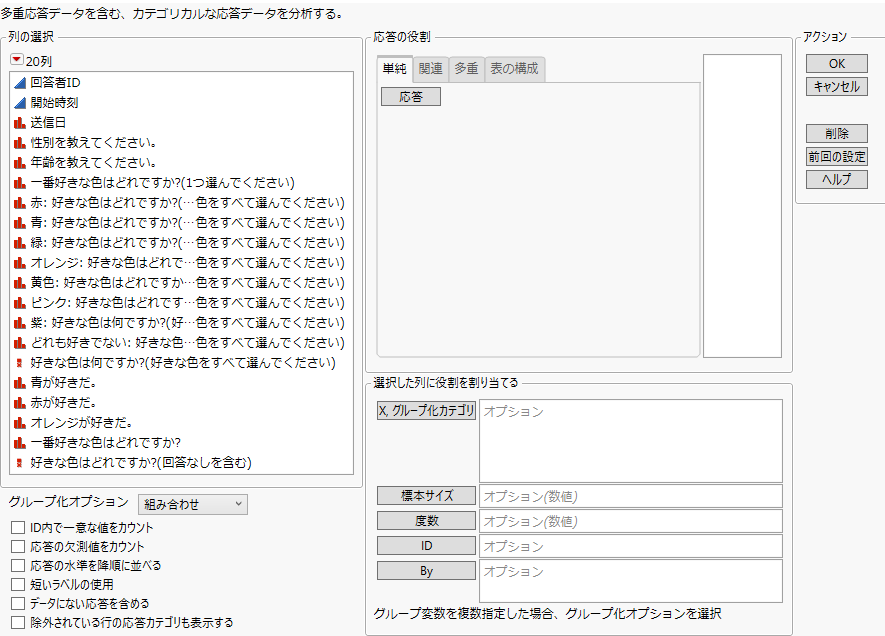Click the multiple-response icon beside 好きな色はどれですか(回答なしを含む)
Image resolution: width=885 pixels, height=636 pixels.
point(18,462)
